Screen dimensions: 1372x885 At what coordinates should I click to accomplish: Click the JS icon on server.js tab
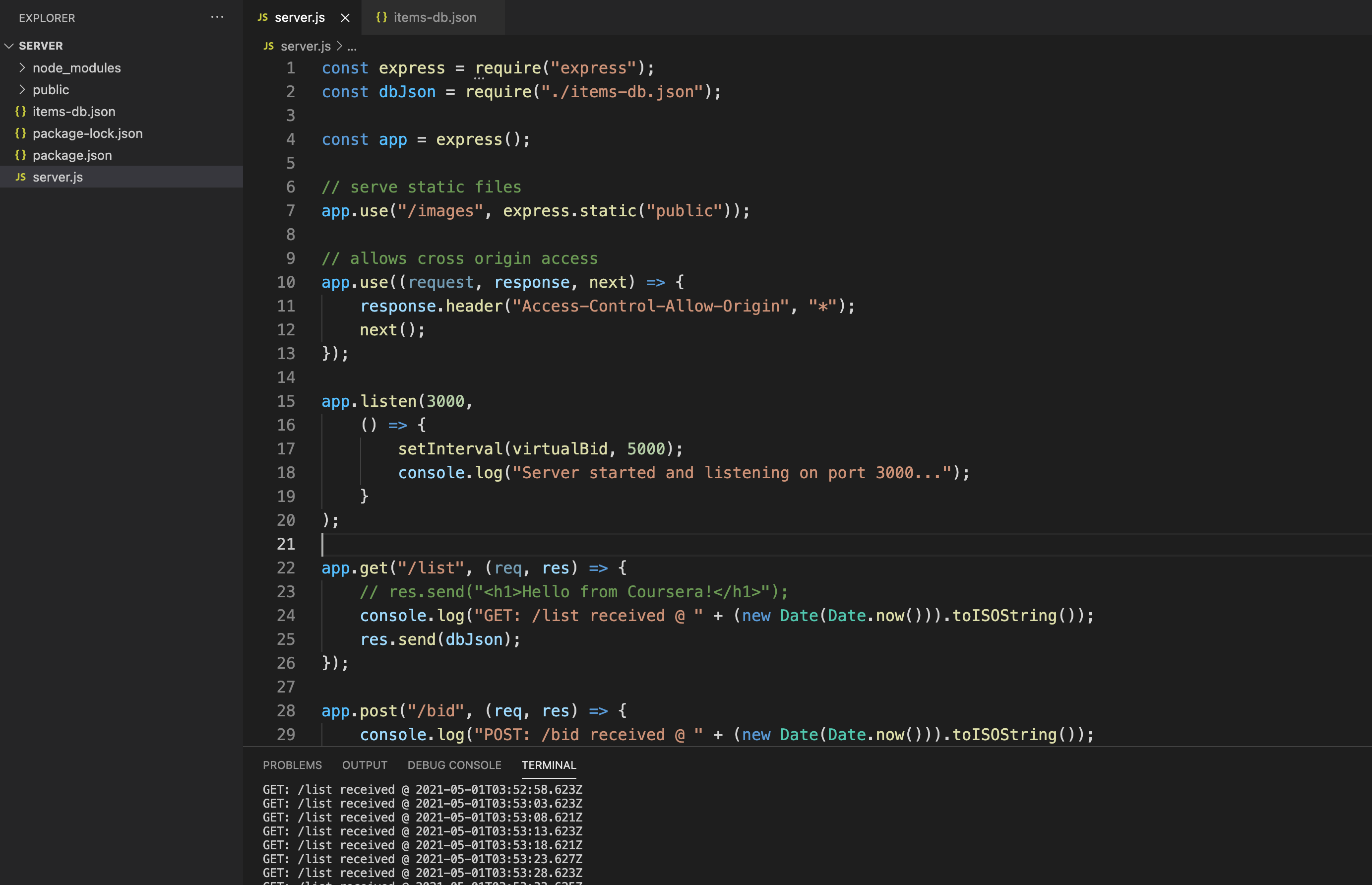tap(262, 17)
